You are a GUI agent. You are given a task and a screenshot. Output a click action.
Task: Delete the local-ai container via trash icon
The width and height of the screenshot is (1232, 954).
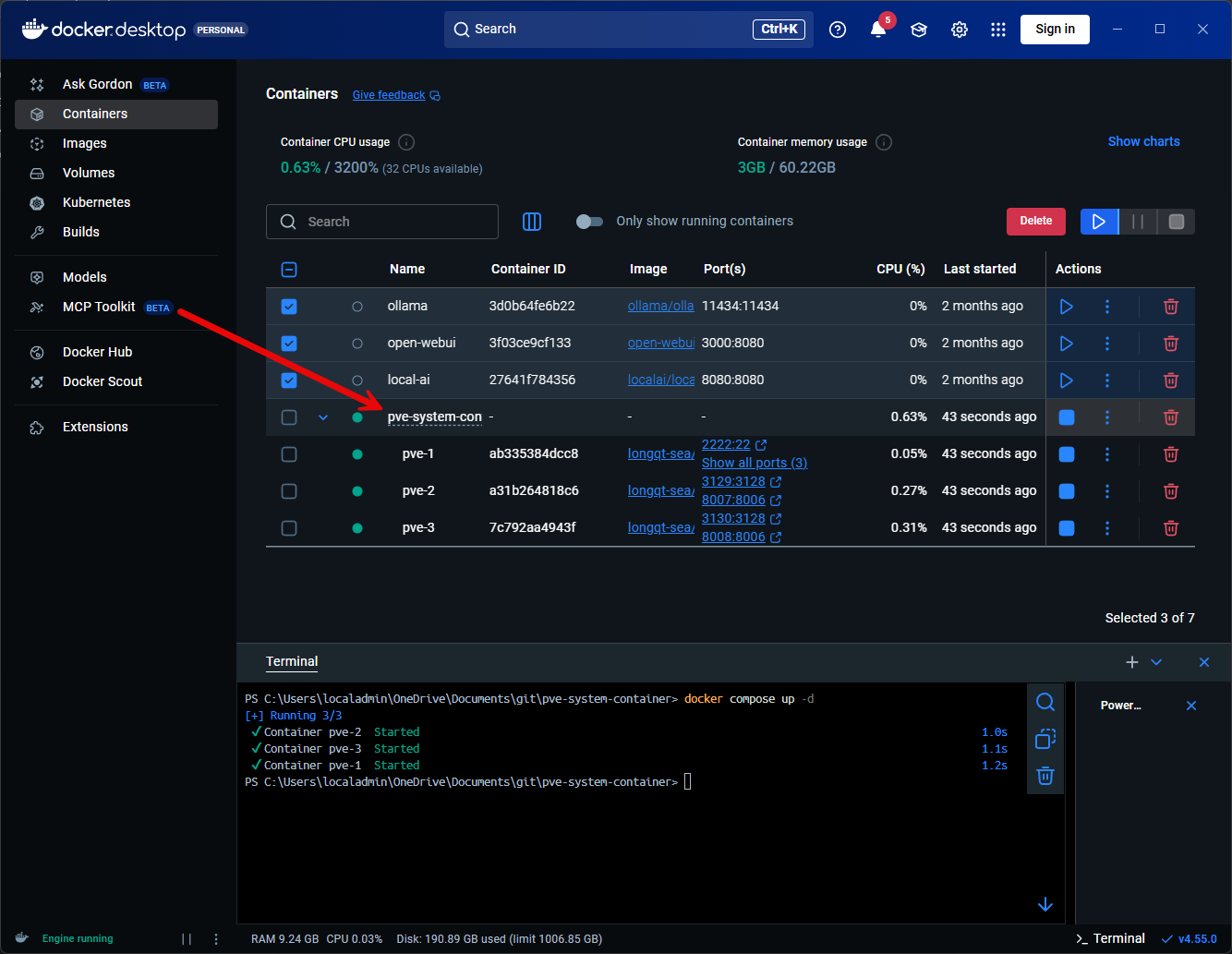point(1171,380)
